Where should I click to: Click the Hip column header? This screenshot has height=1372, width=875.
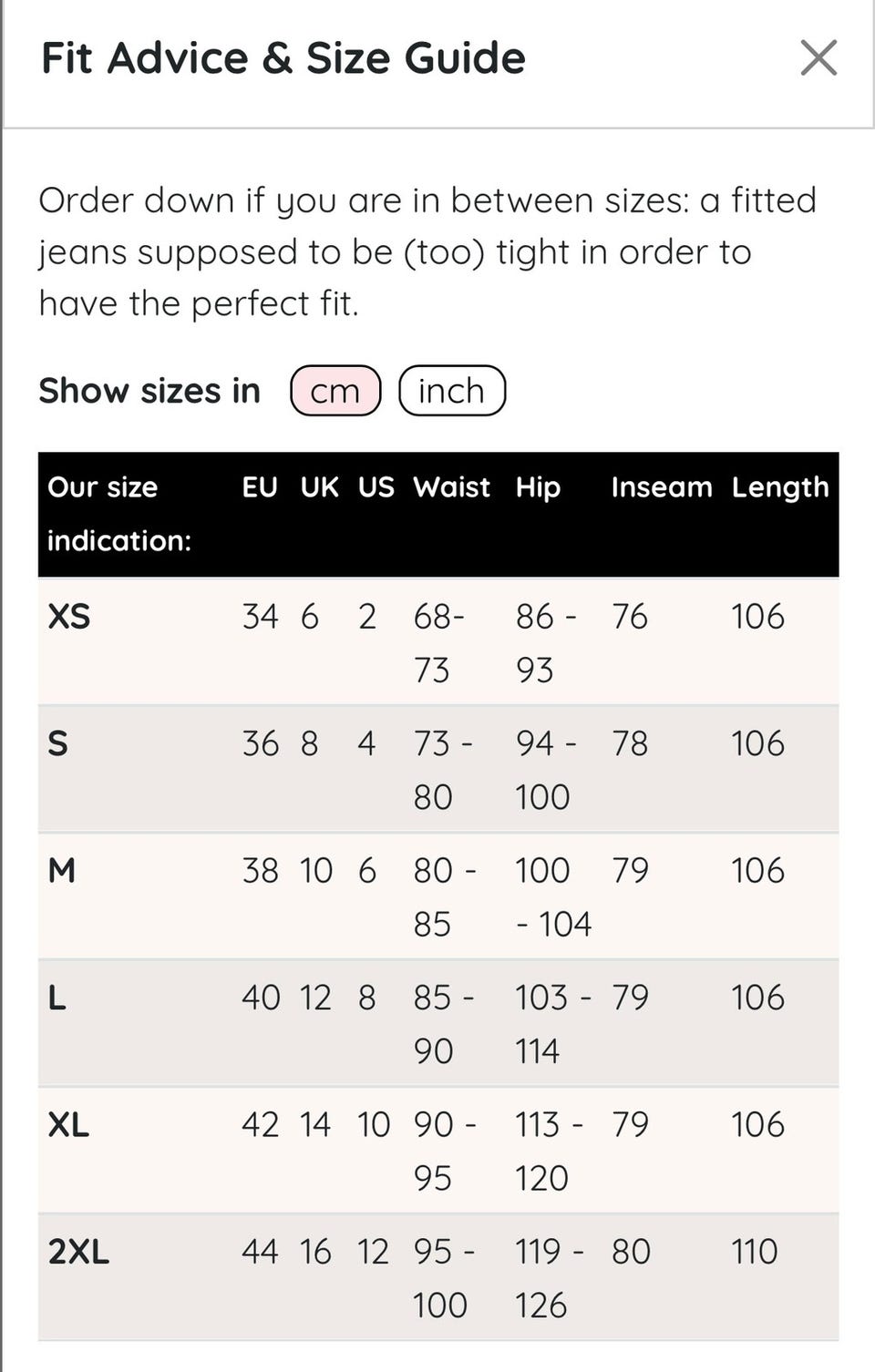click(538, 487)
